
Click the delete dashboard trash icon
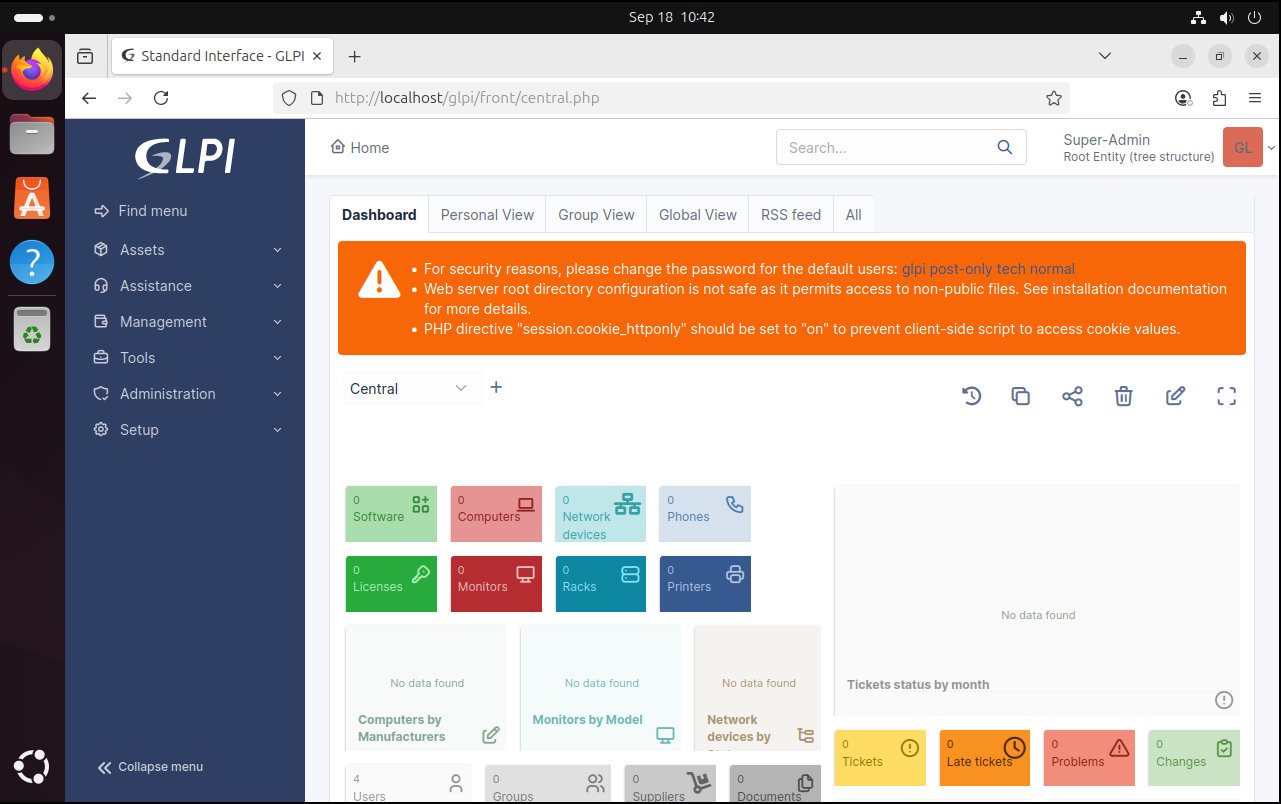[x=1123, y=396]
